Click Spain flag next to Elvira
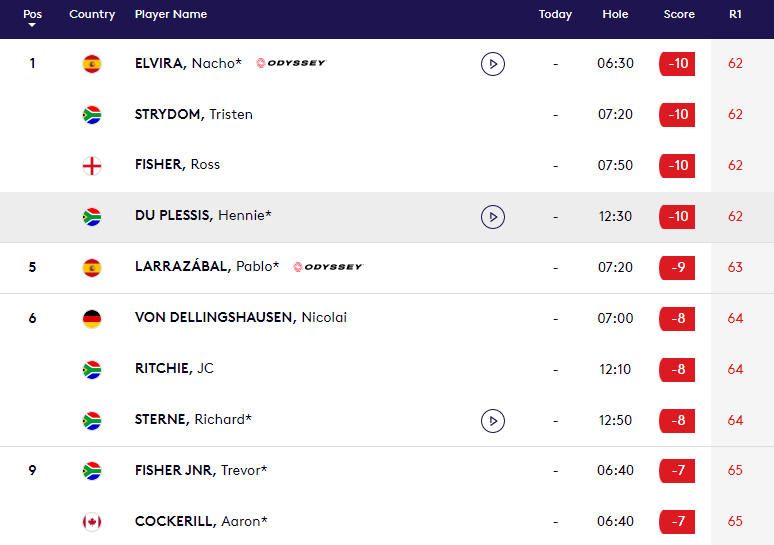 pyautogui.click(x=92, y=64)
